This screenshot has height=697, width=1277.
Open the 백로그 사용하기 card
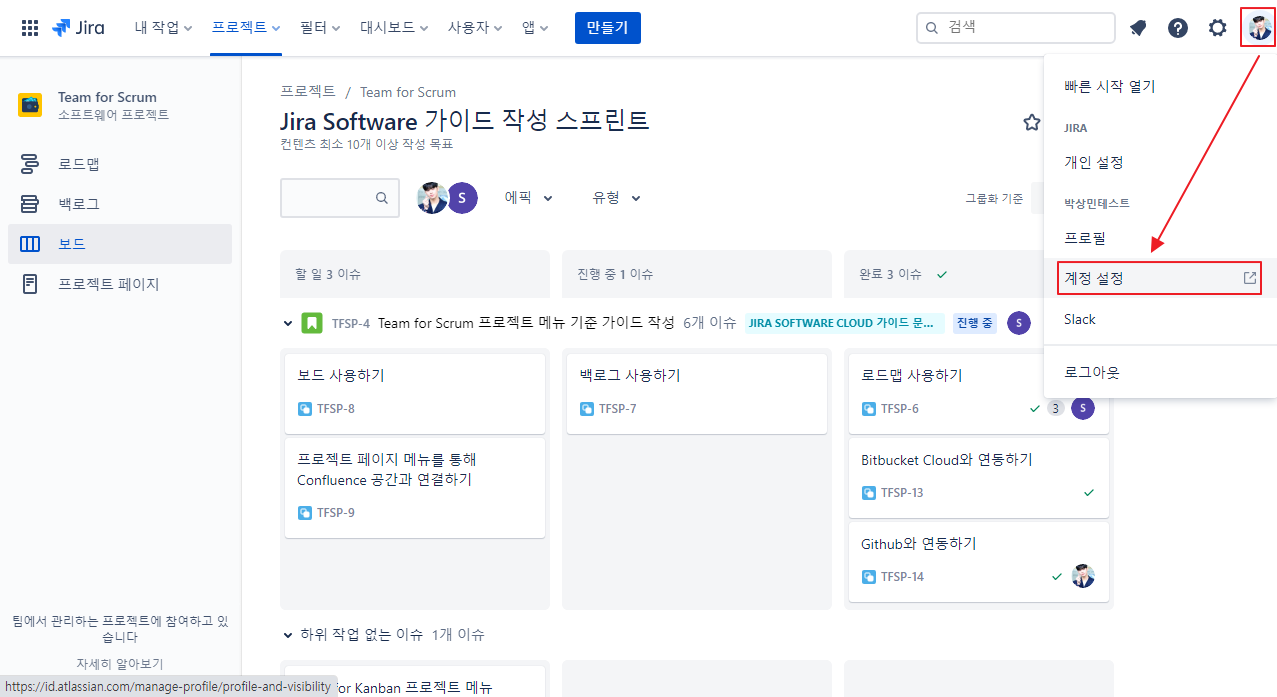697,393
